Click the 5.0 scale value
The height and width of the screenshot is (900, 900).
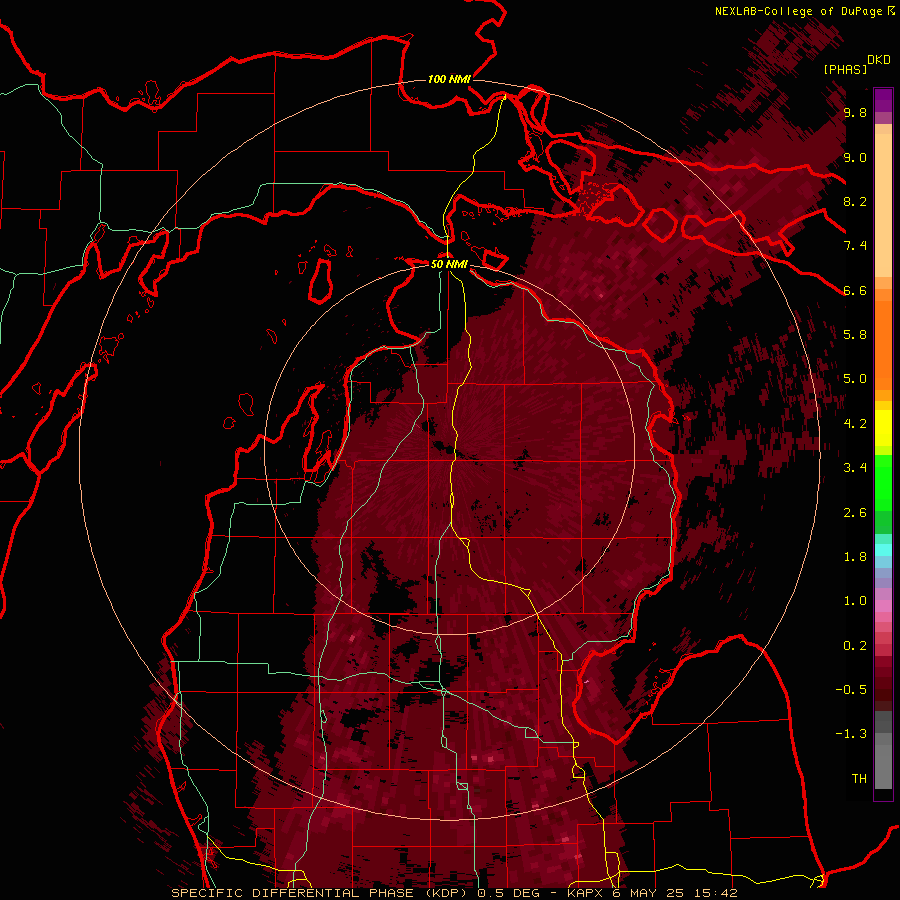pyautogui.click(x=855, y=379)
